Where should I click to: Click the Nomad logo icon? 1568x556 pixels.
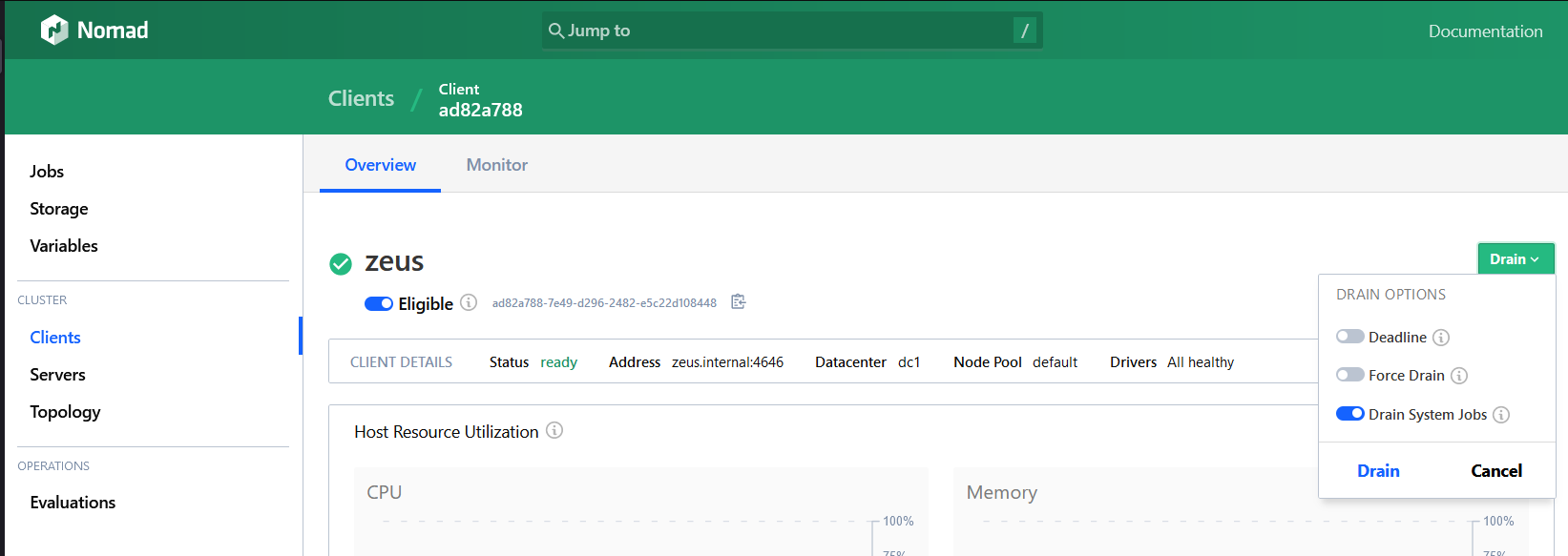click(54, 31)
